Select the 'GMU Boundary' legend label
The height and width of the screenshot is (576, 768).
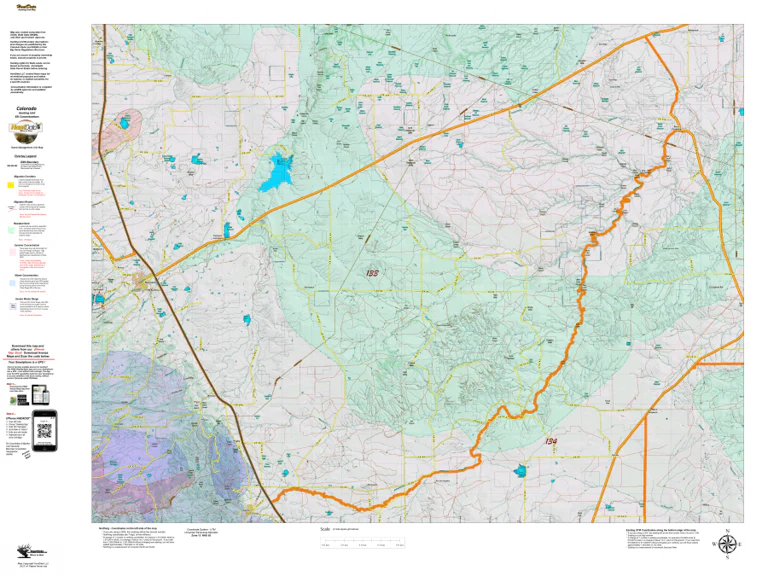coord(27,162)
